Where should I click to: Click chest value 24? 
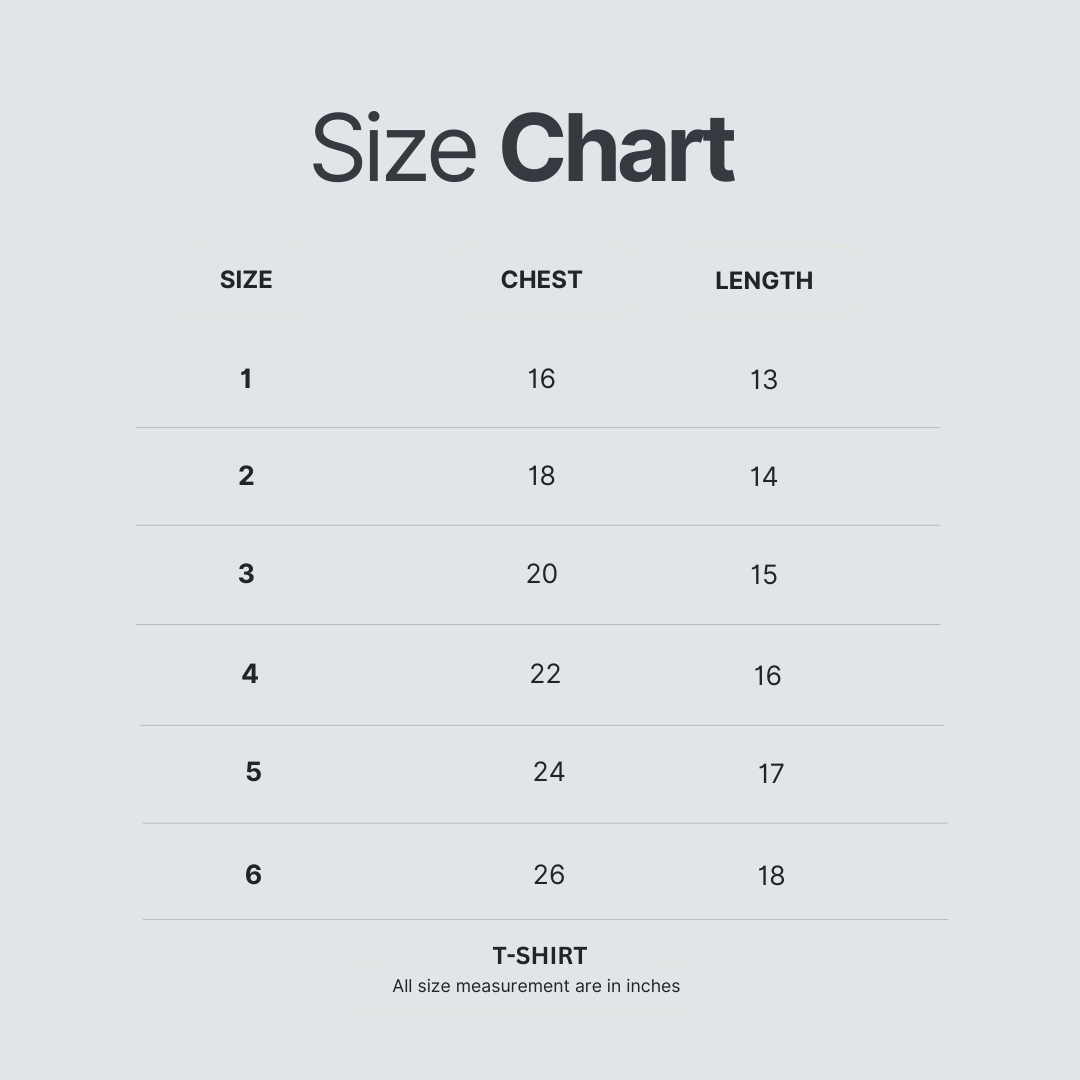click(x=548, y=772)
